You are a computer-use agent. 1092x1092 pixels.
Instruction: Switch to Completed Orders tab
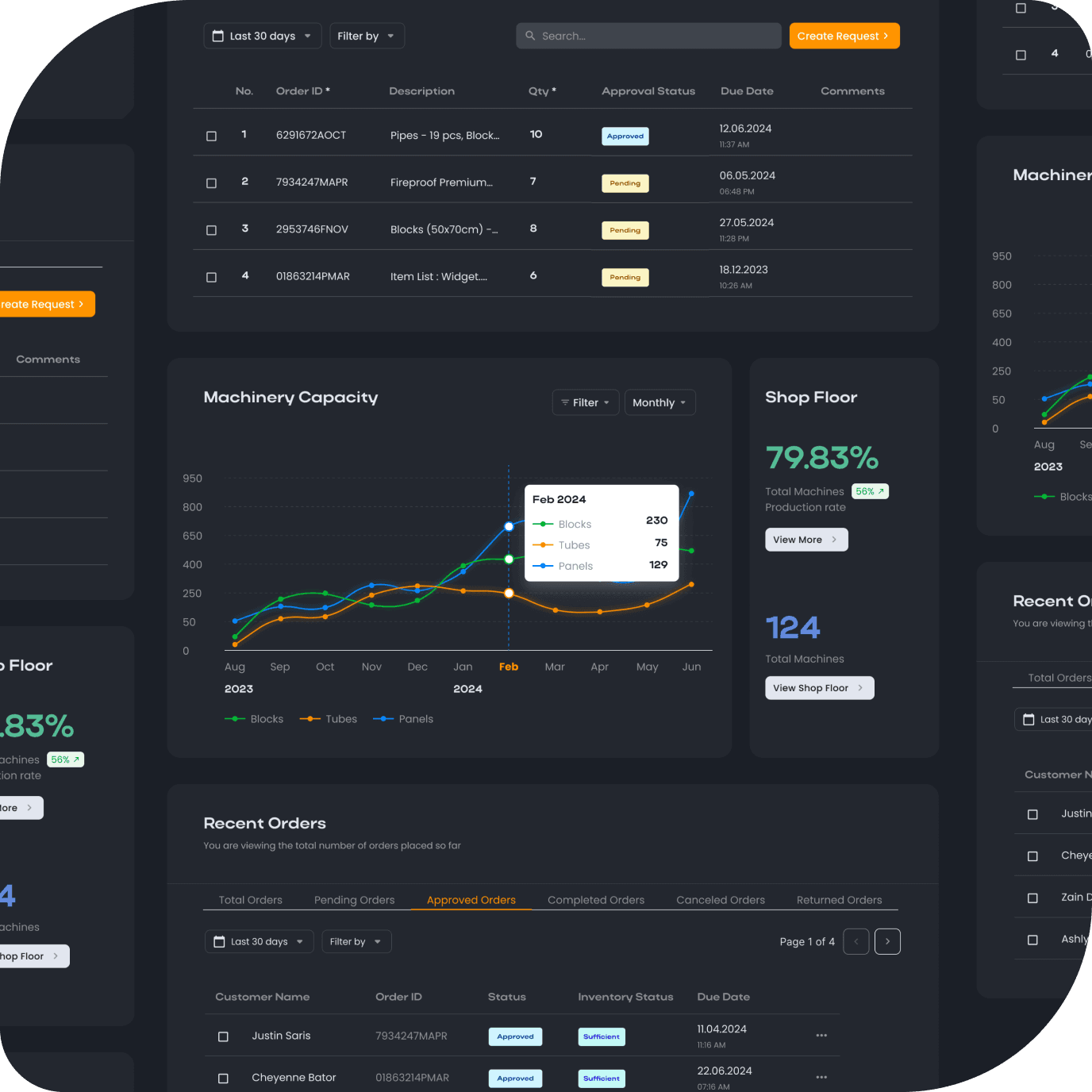click(x=596, y=900)
